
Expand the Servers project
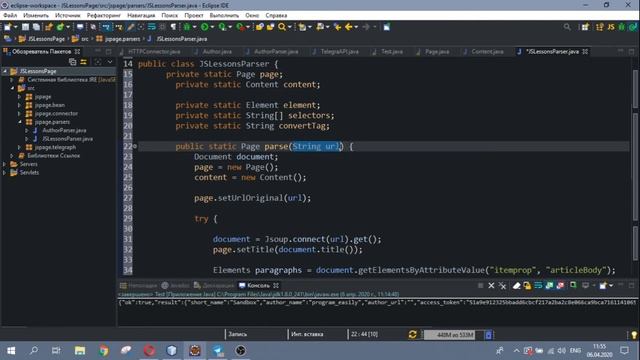[4, 164]
